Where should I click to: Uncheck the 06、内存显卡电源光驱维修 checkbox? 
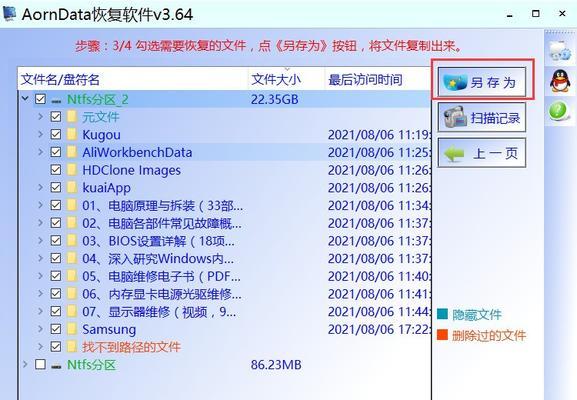click(x=56, y=293)
